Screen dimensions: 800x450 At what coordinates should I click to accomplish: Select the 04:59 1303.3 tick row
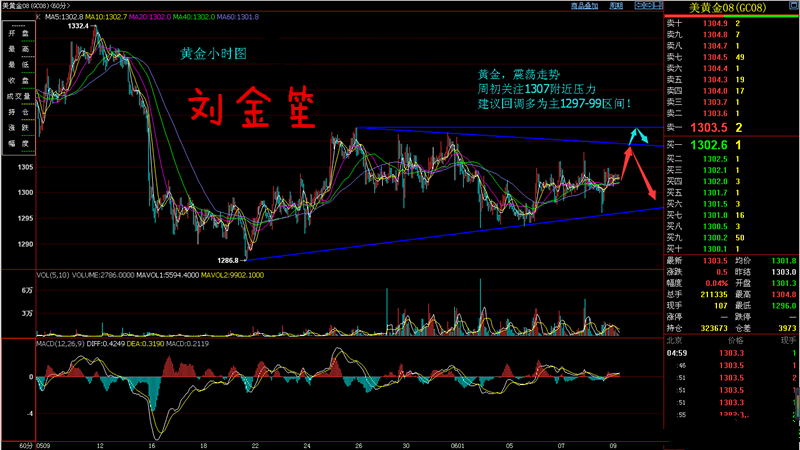tap(732, 353)
